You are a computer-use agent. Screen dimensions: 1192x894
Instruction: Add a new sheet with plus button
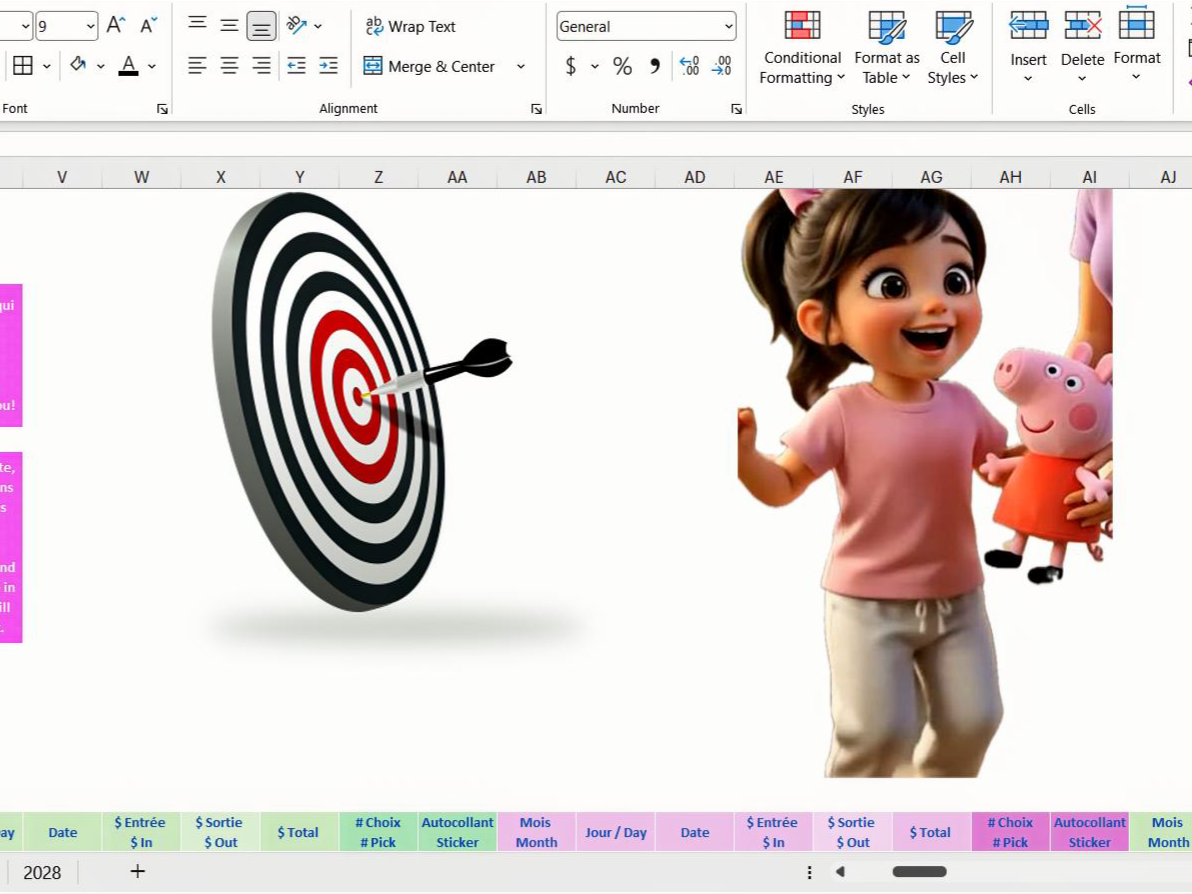(138, 872)
